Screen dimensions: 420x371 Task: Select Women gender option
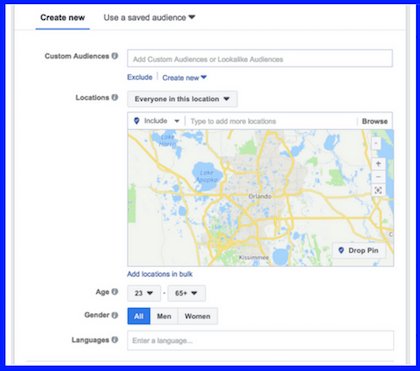(198, 316)
